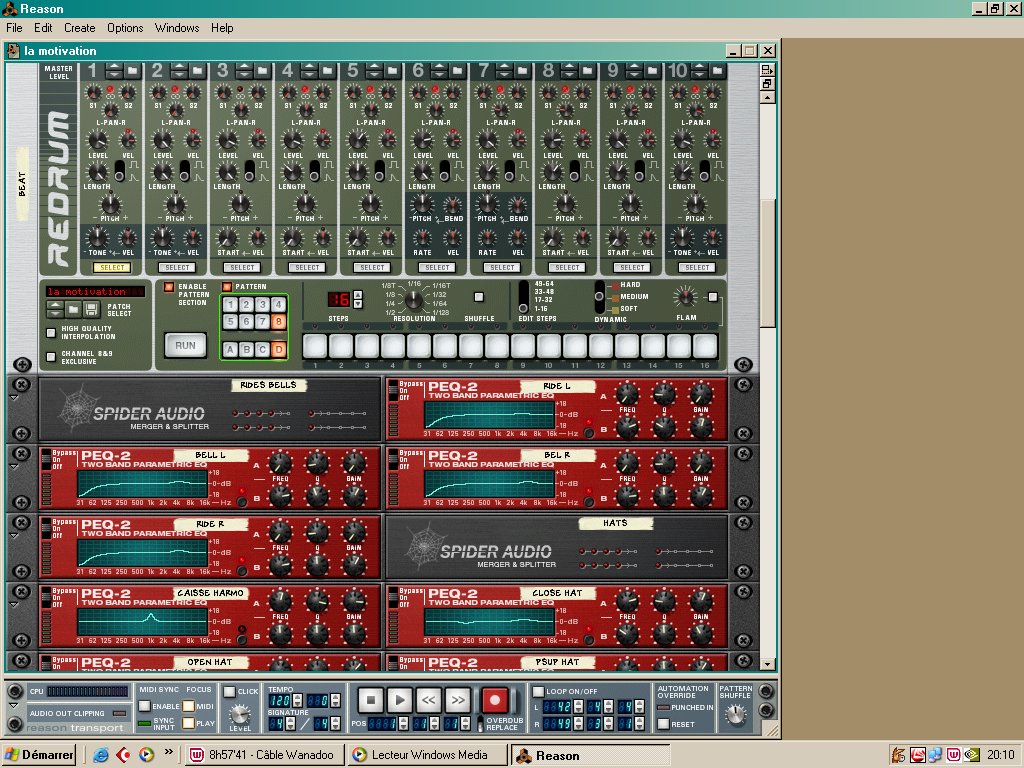Fold the BELL L PEQ-2 device row
1024x768 pixels.
click(14, 466)
